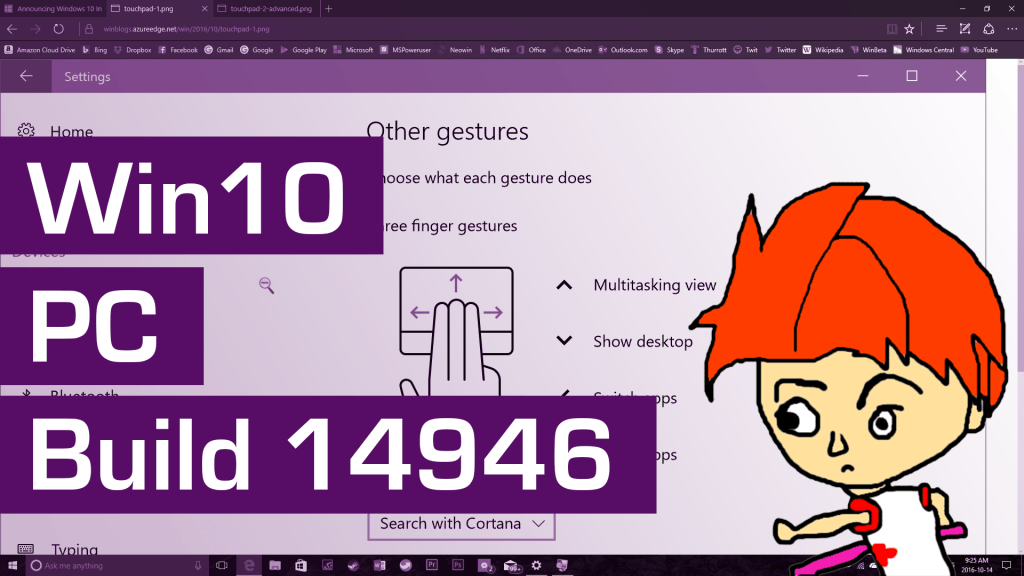Open File Explorer from taskbar
The height and width of the screenshot is (576, 1024).
[x=275, y=566]
